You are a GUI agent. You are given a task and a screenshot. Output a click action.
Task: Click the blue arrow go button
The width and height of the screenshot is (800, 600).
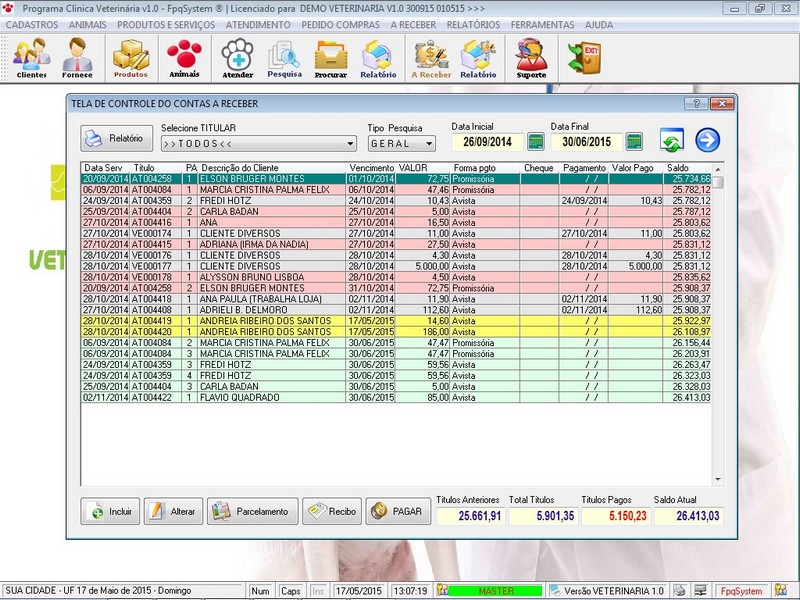(708, 141)
